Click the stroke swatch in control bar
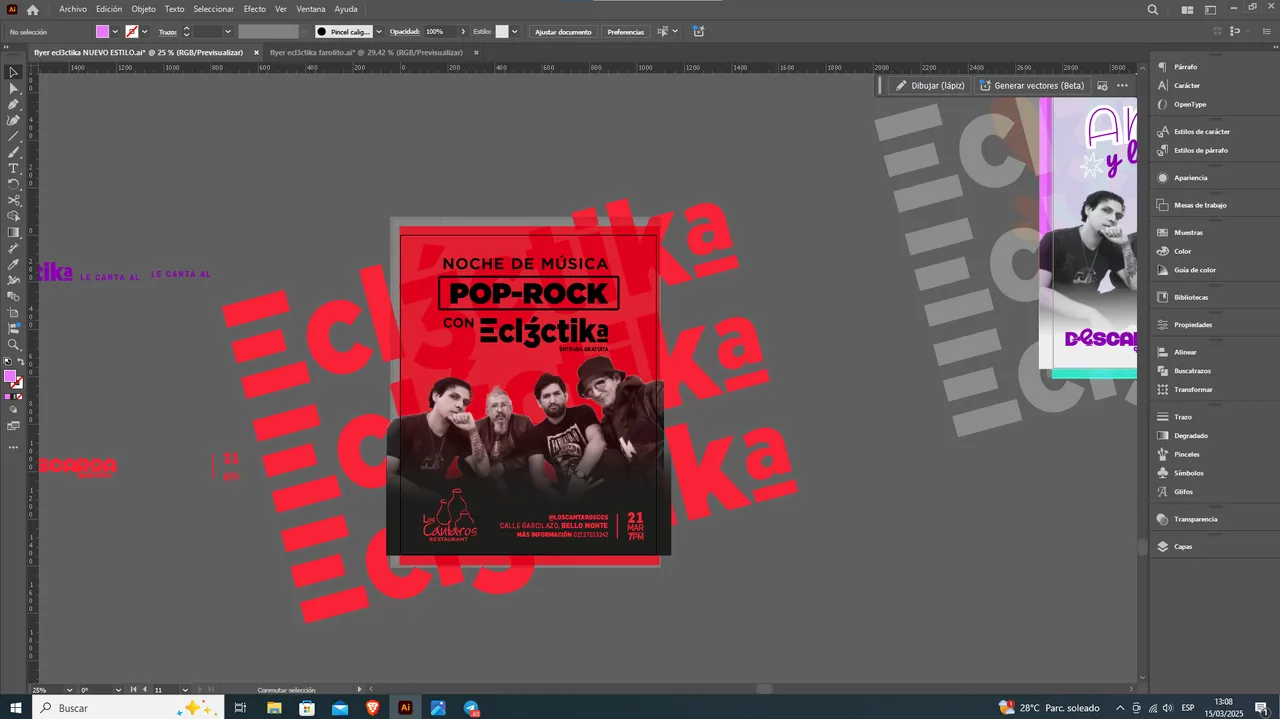This screenshot has height=719, width=1280. (x=132, y=32)
